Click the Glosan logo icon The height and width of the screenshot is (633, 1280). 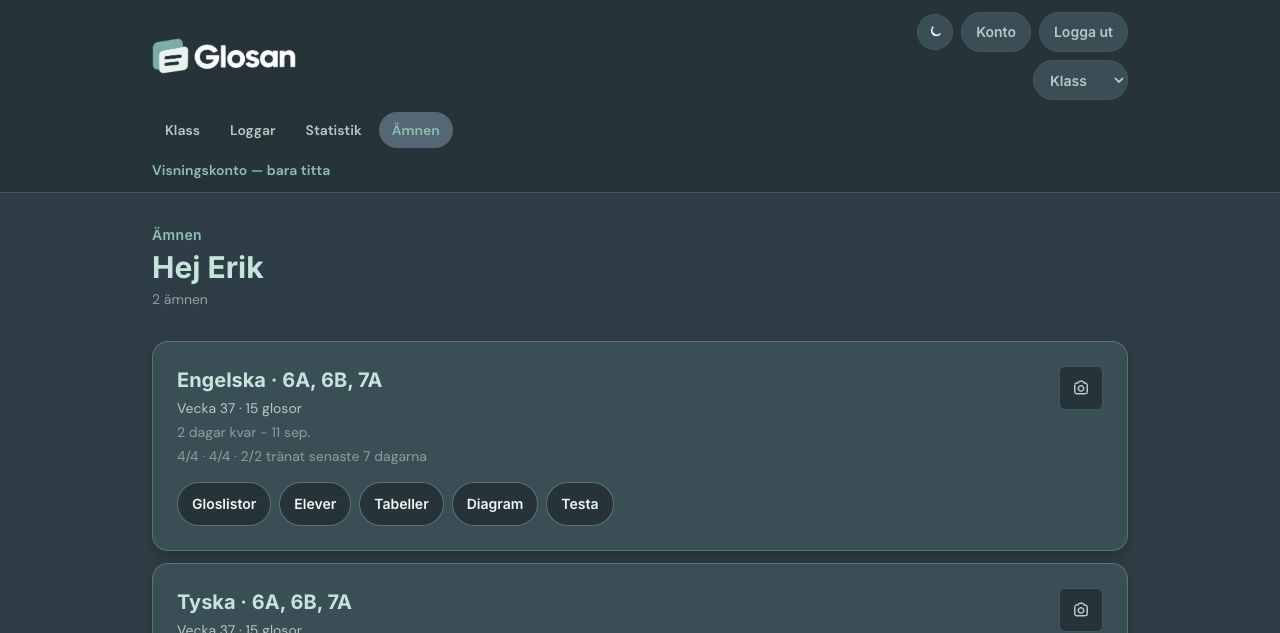click(170, 56)
